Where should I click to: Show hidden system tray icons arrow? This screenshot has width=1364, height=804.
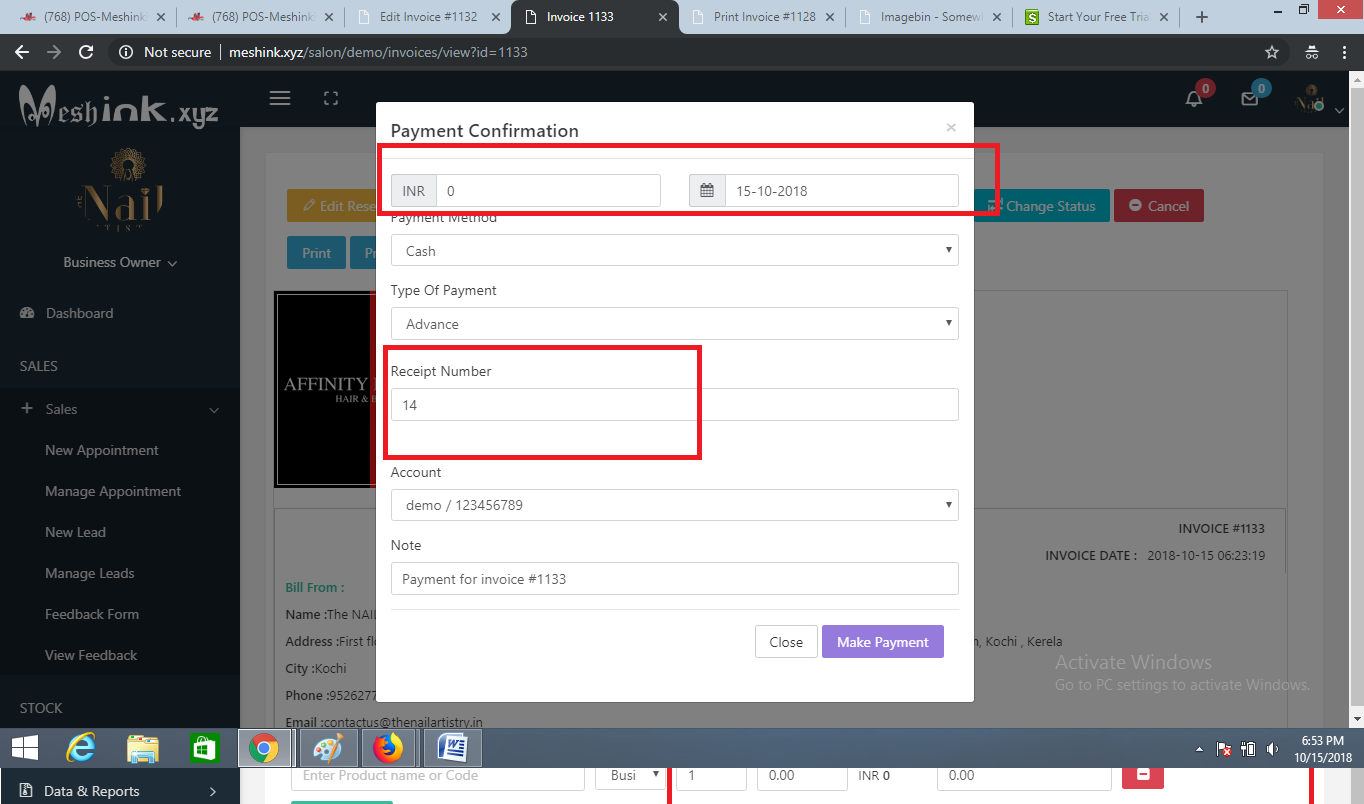(x=1199, y=749)
